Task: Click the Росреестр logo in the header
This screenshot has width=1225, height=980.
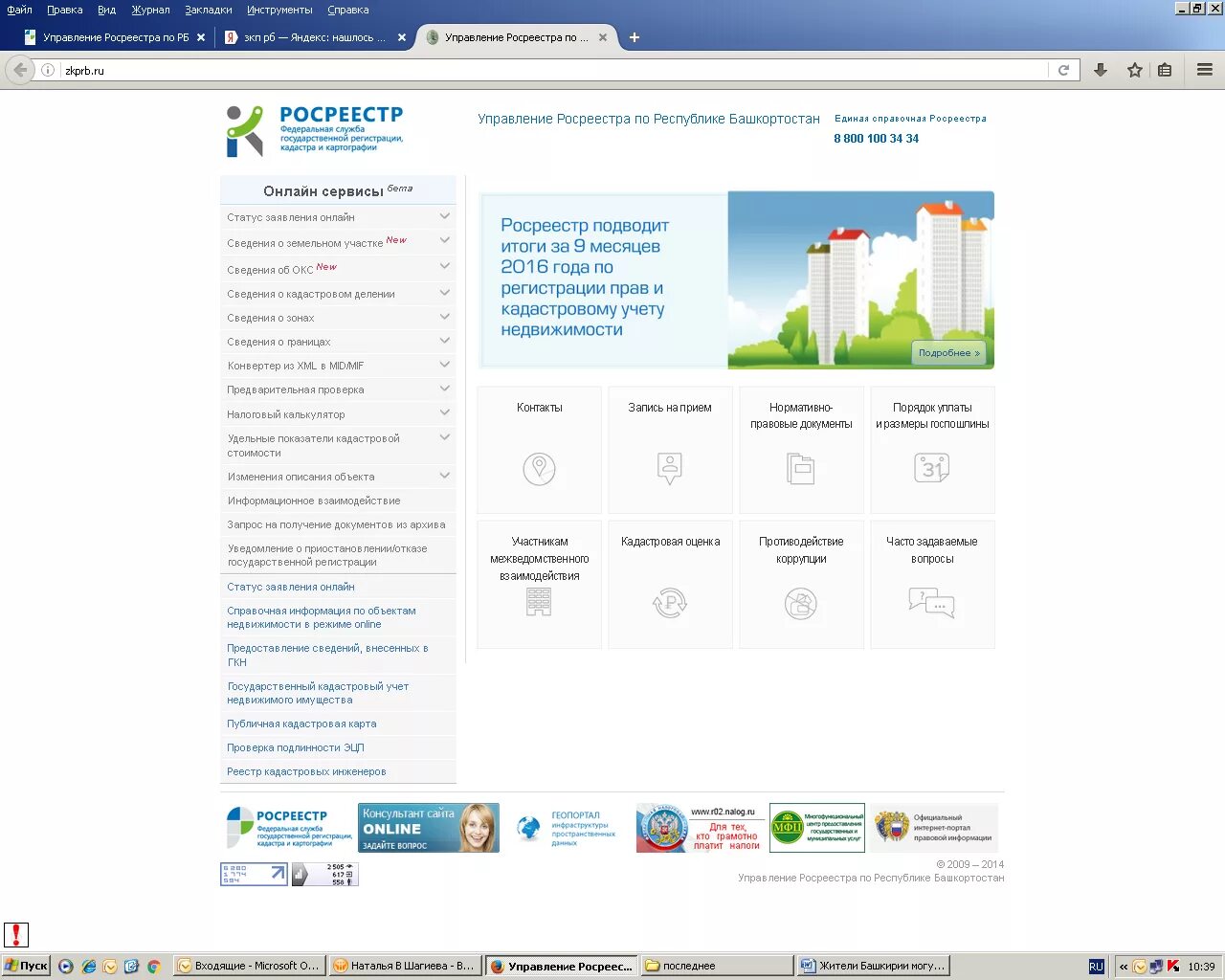Action: (x=315, y=131)
